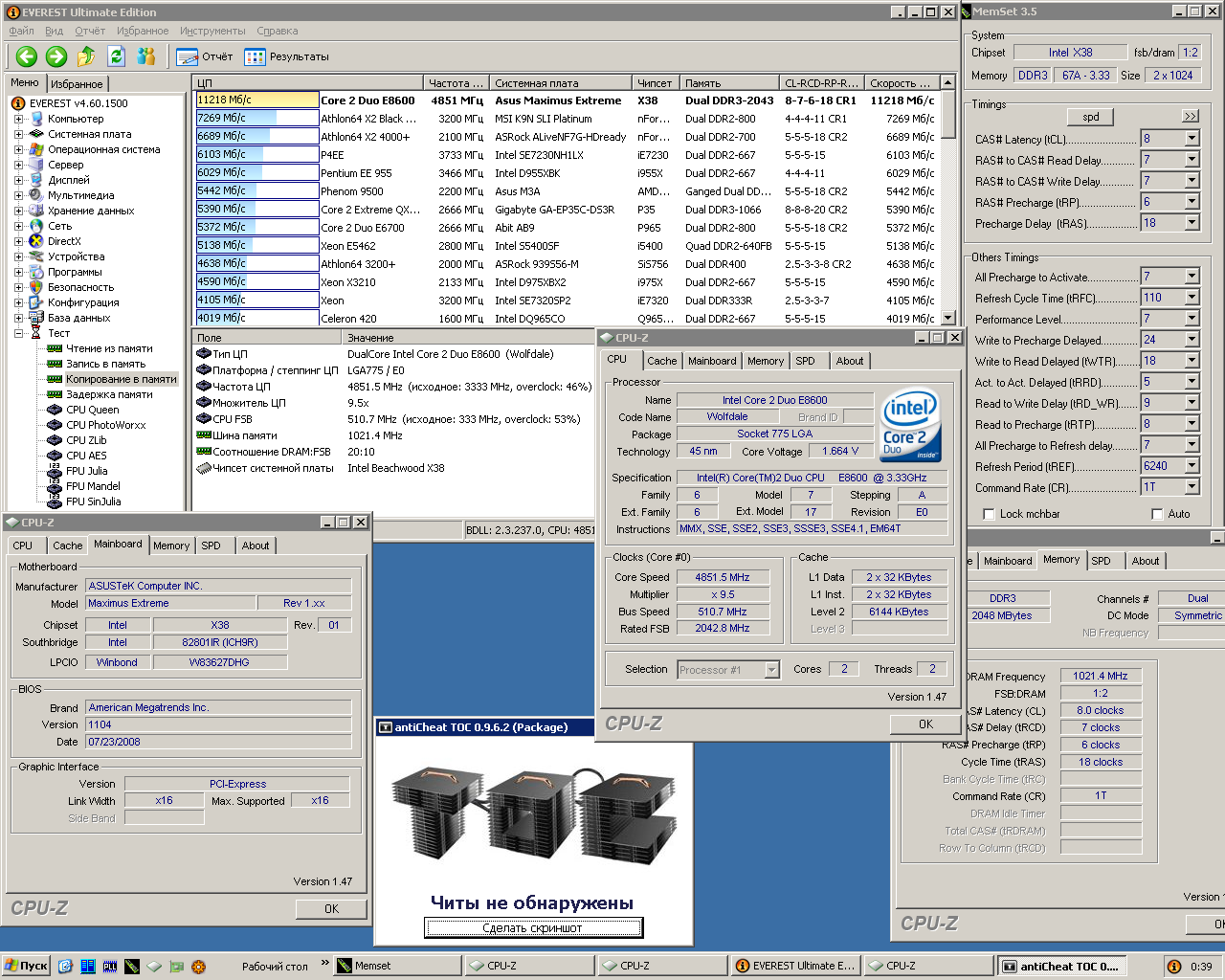Screen dimensions: 1225x980
Task: Click the spd button in MemSet Timings
Action: point(1091,117)
